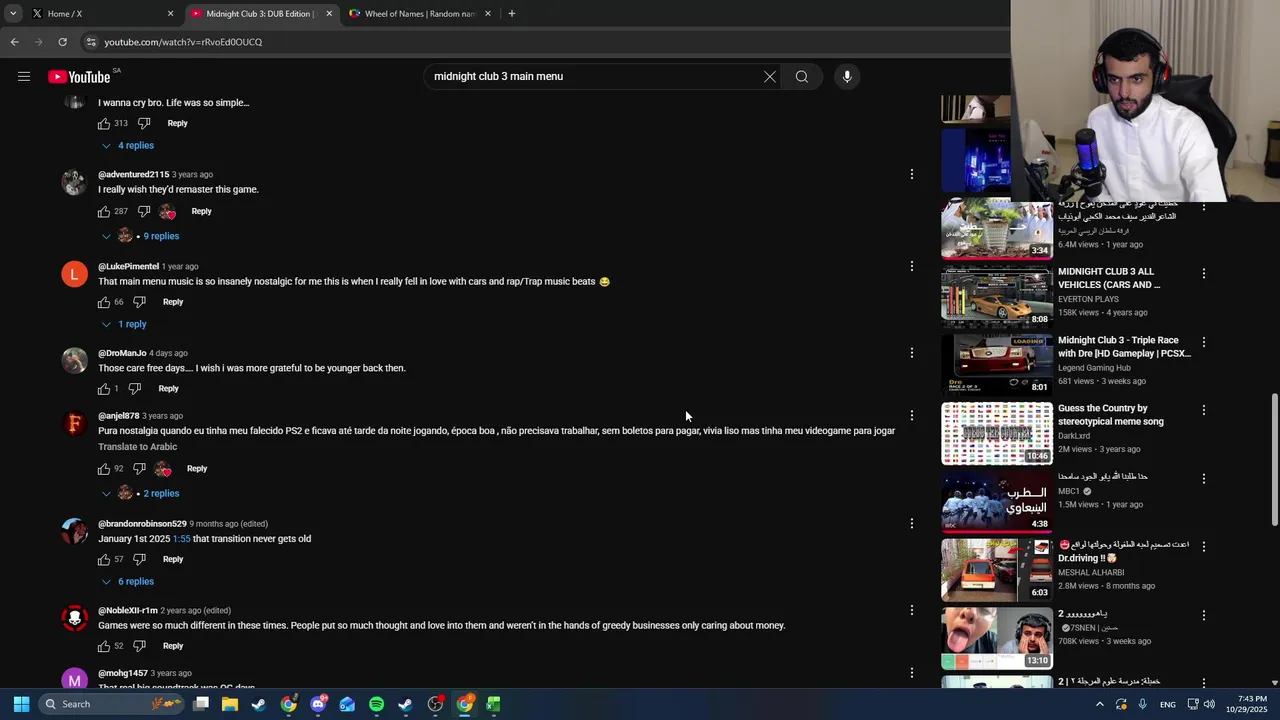Click Translate to Arabic link
This screenshot has width=1280, height=720.
pyautogui.click(x=138, y=447)
